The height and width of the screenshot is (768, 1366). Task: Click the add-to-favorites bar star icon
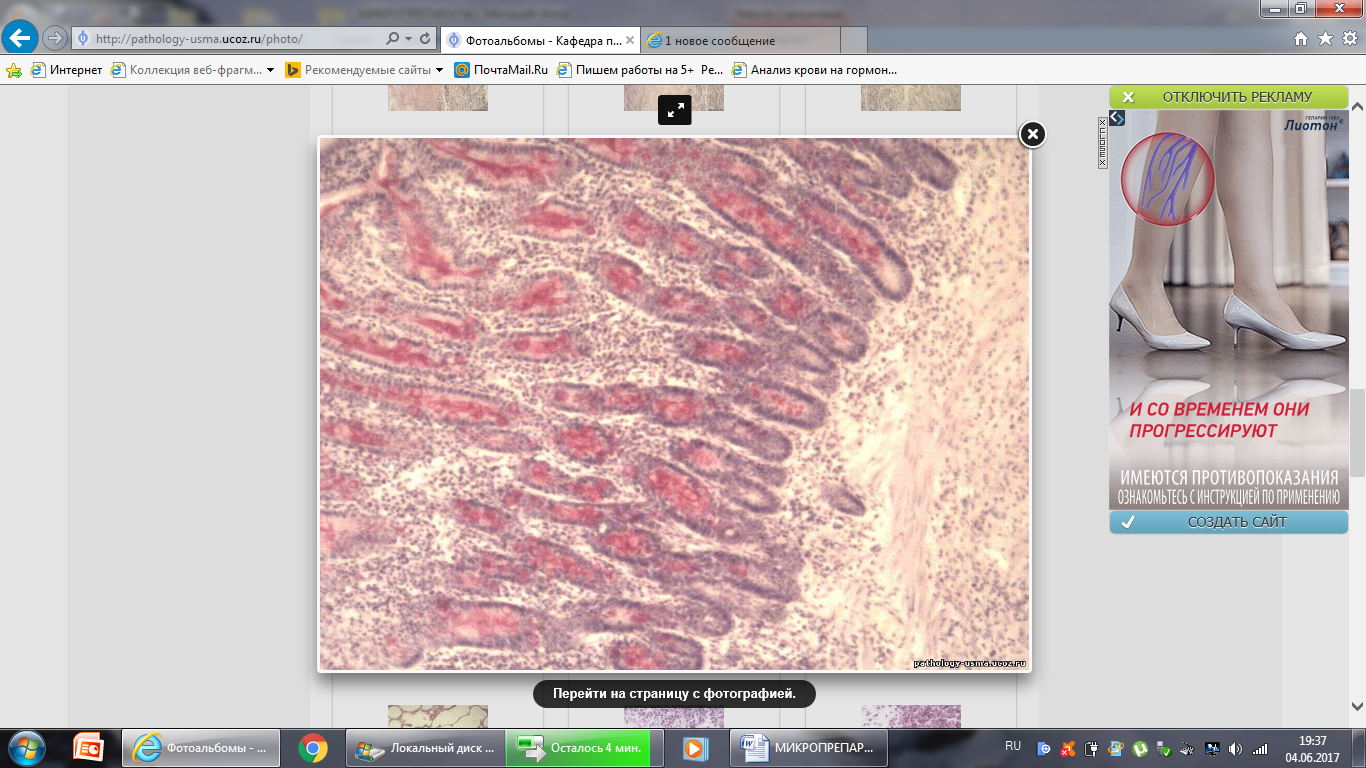click(x=14, y=70)
